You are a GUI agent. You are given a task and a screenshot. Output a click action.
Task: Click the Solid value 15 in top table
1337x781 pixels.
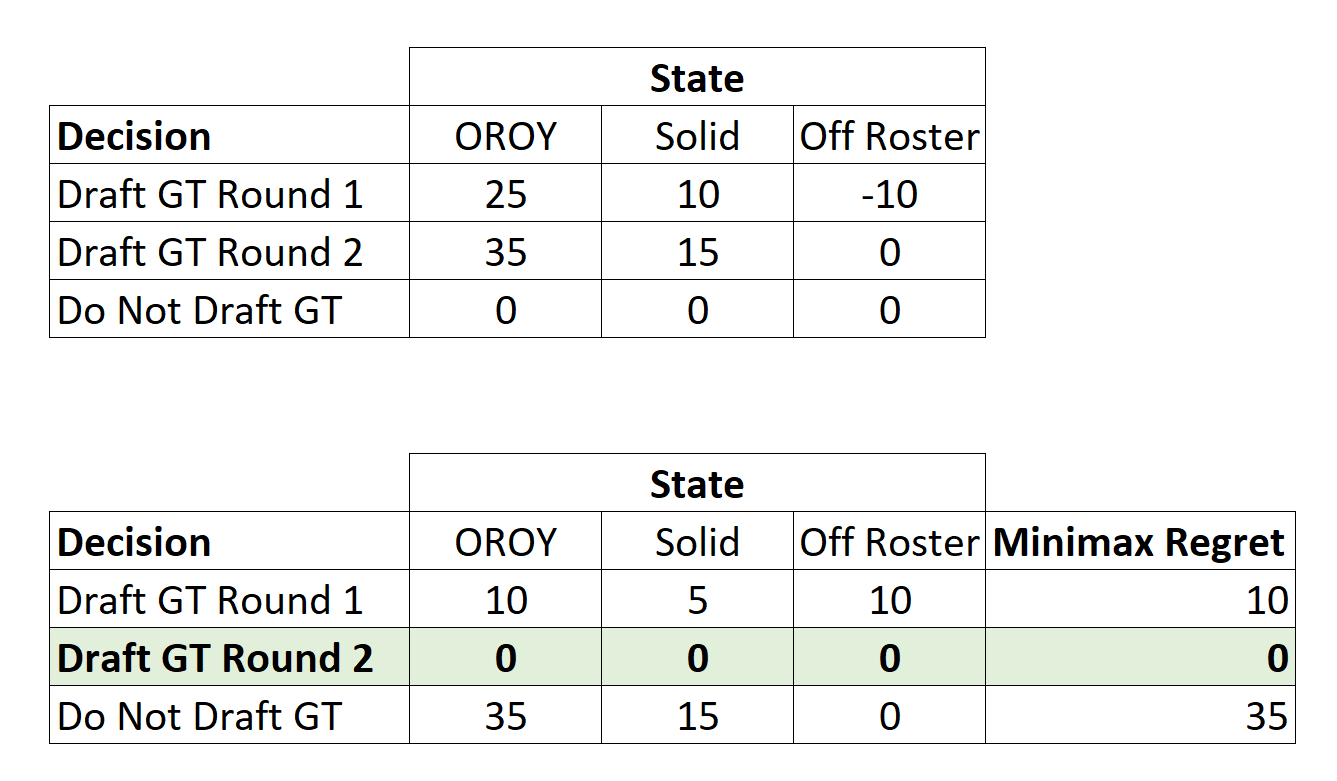(x=697, y=252)
